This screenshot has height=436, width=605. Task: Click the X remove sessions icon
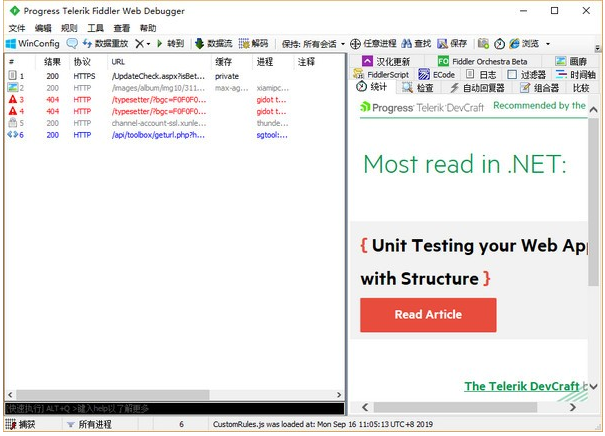pyautogui.click(x=139, y=44)
